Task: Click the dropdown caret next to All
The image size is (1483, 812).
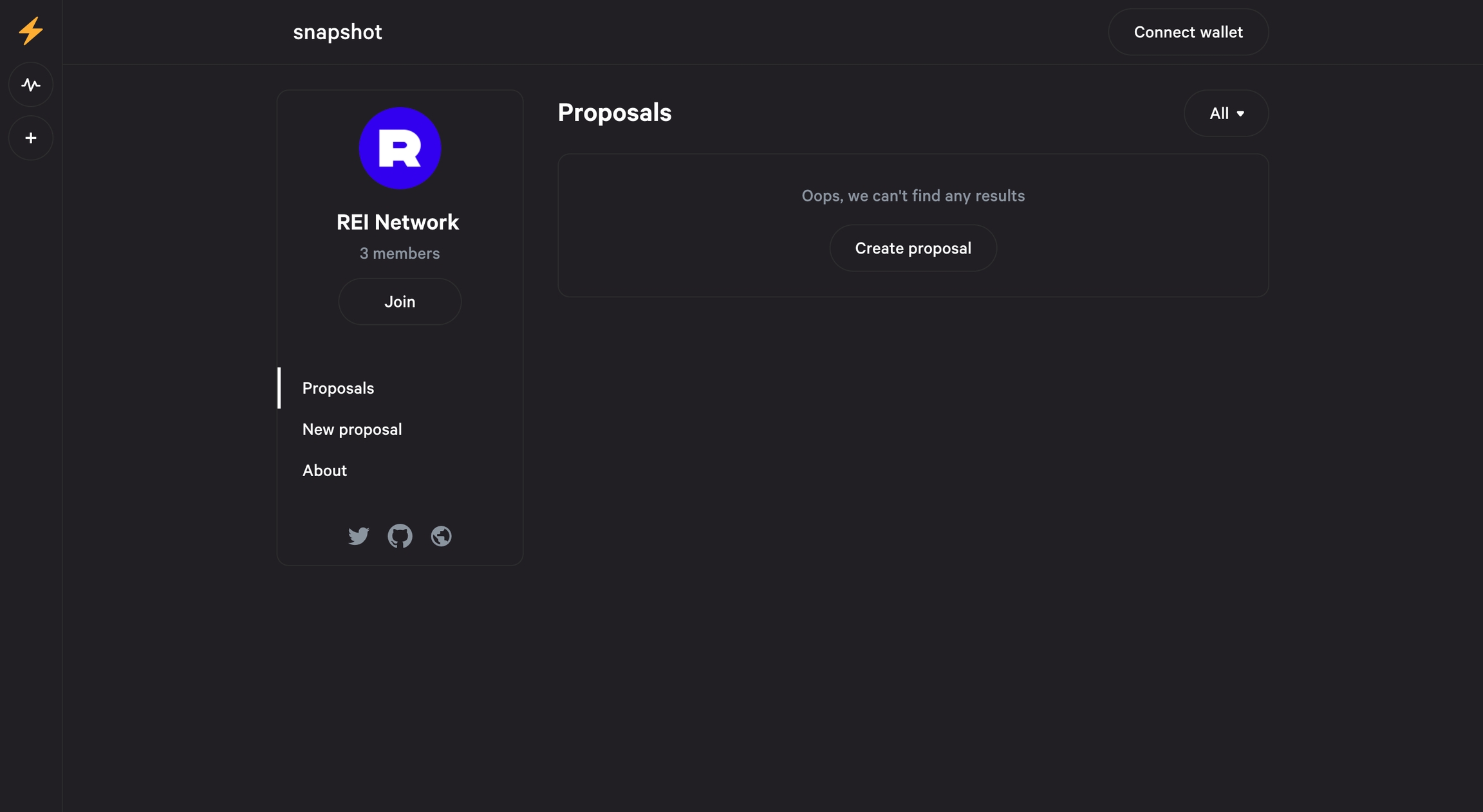Action: pos(1240,114)
